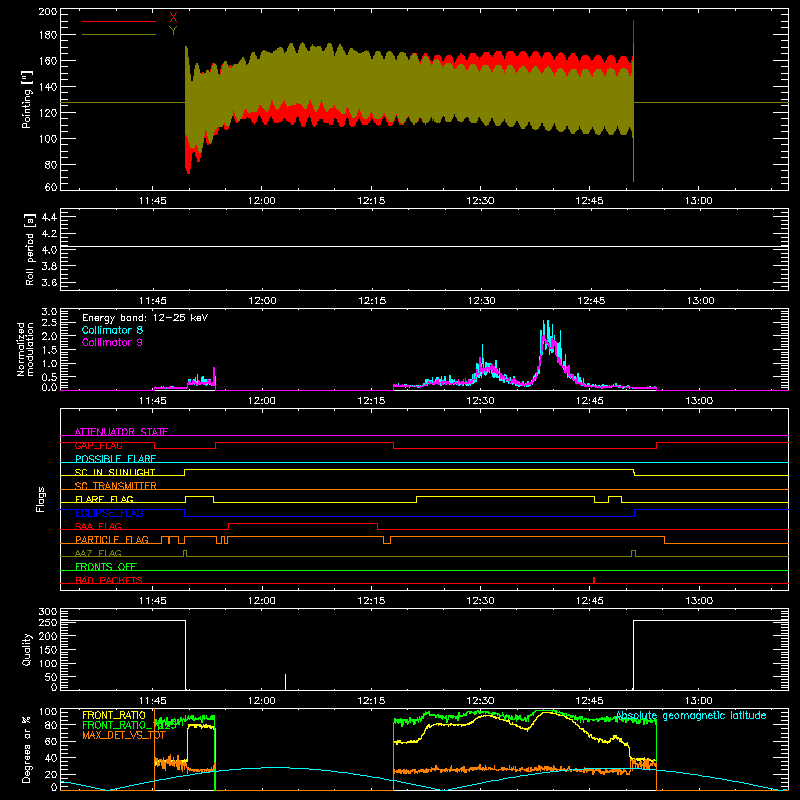This screenshot has width=800, height=800.
Task: Click the white roll period line
Action: pos(424,247)
